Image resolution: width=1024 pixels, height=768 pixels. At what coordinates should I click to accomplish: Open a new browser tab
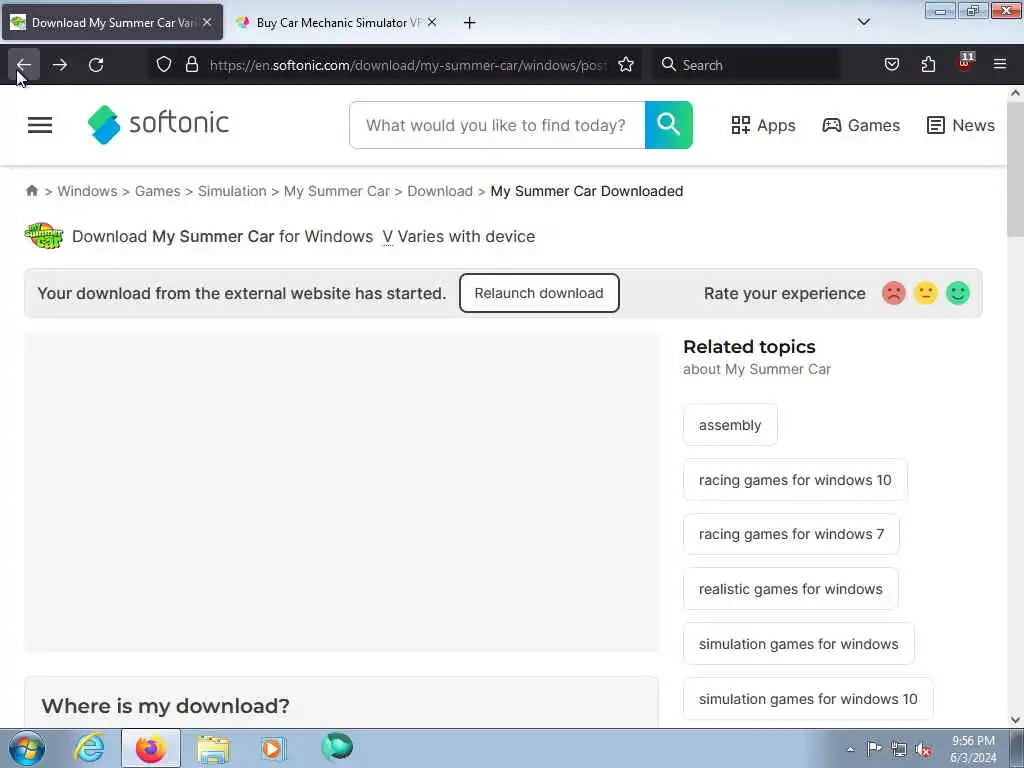tap(470, 23)
